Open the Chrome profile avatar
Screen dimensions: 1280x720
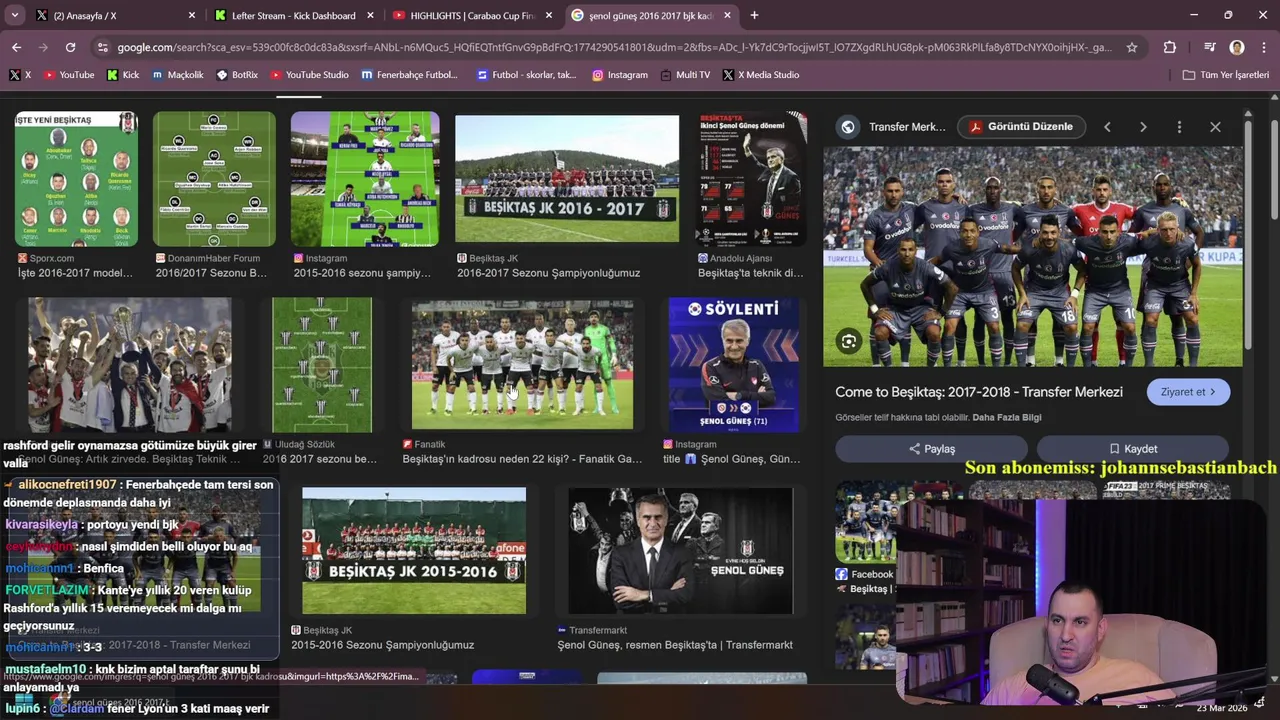click(x=1237, y=47)
